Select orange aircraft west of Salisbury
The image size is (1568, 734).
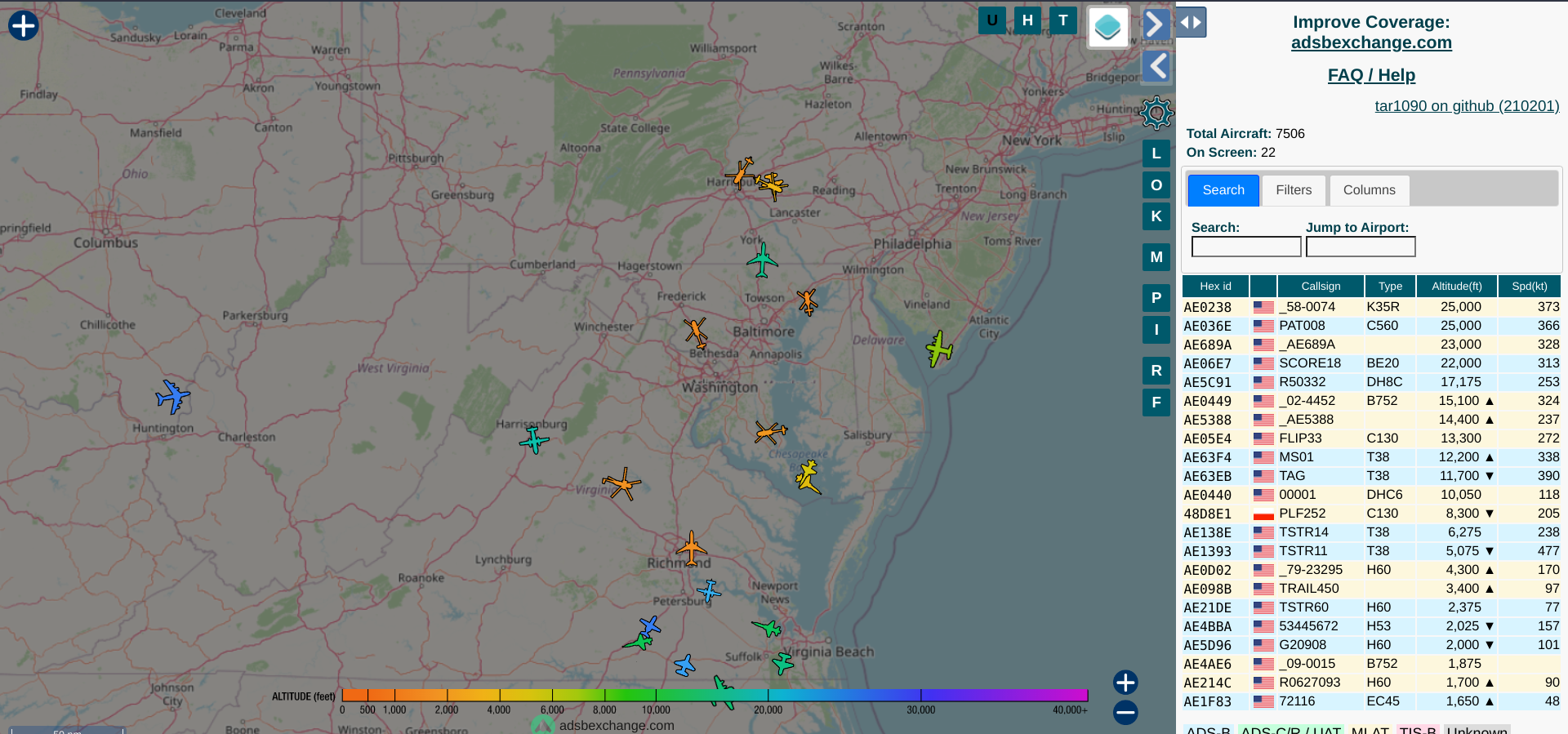pyautogui.click(x=770, y=432)
